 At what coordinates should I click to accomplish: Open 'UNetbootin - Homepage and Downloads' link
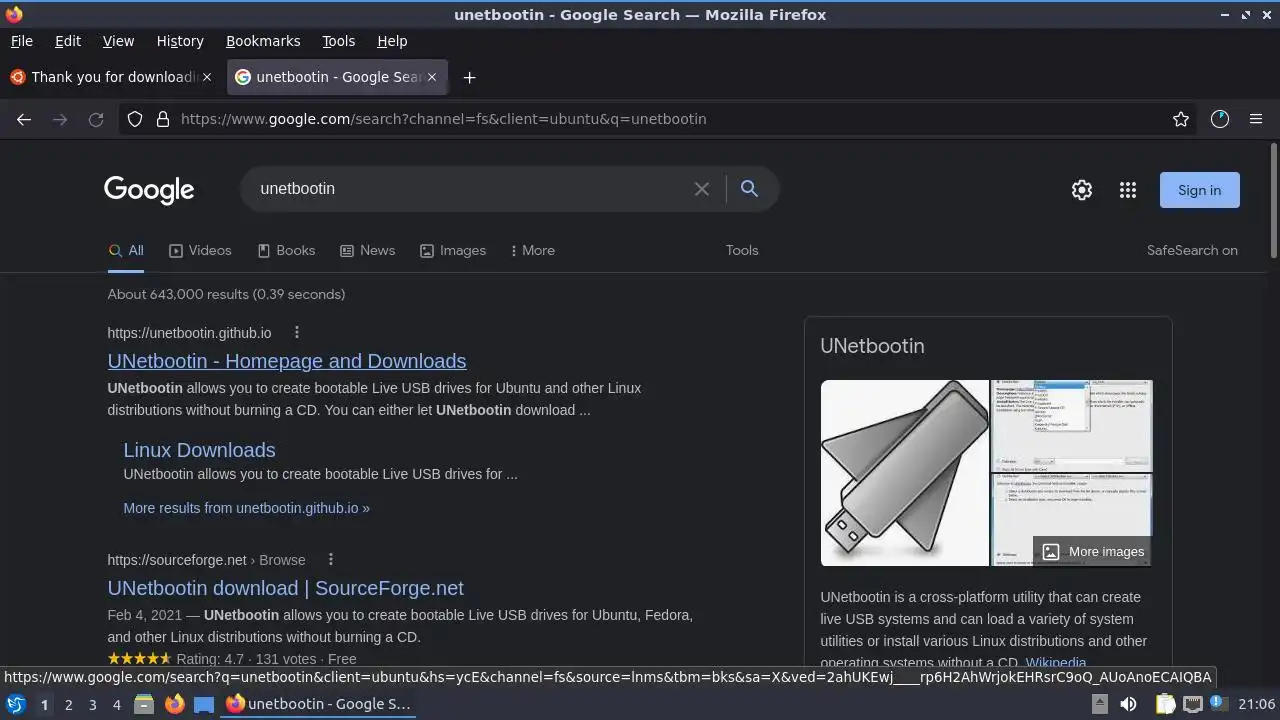tap(287, 361)
